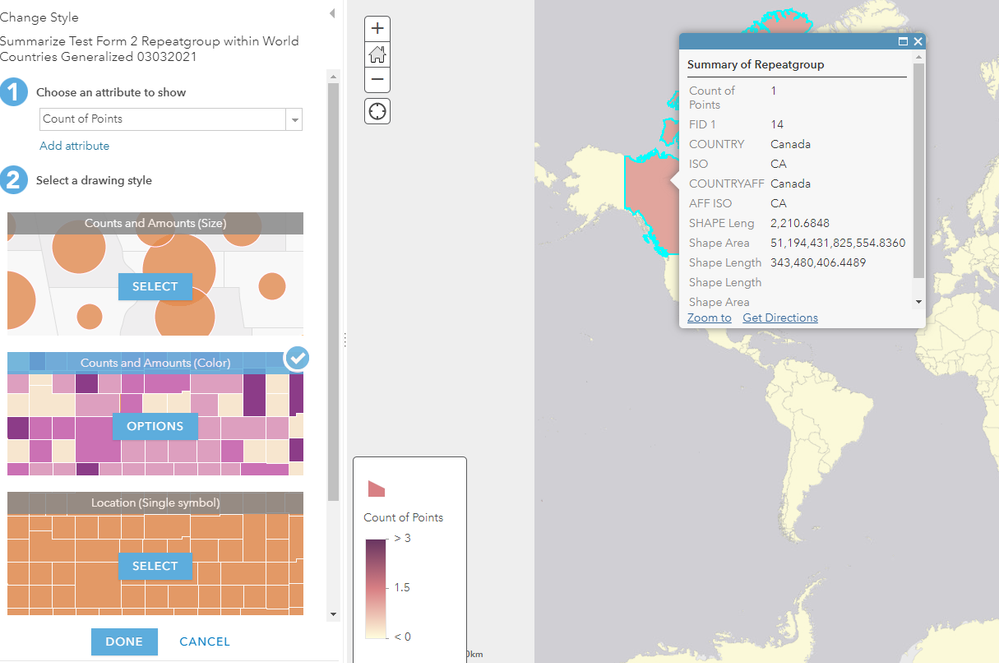Close the Summary of Repeatgroup popup

coord(917,41)
